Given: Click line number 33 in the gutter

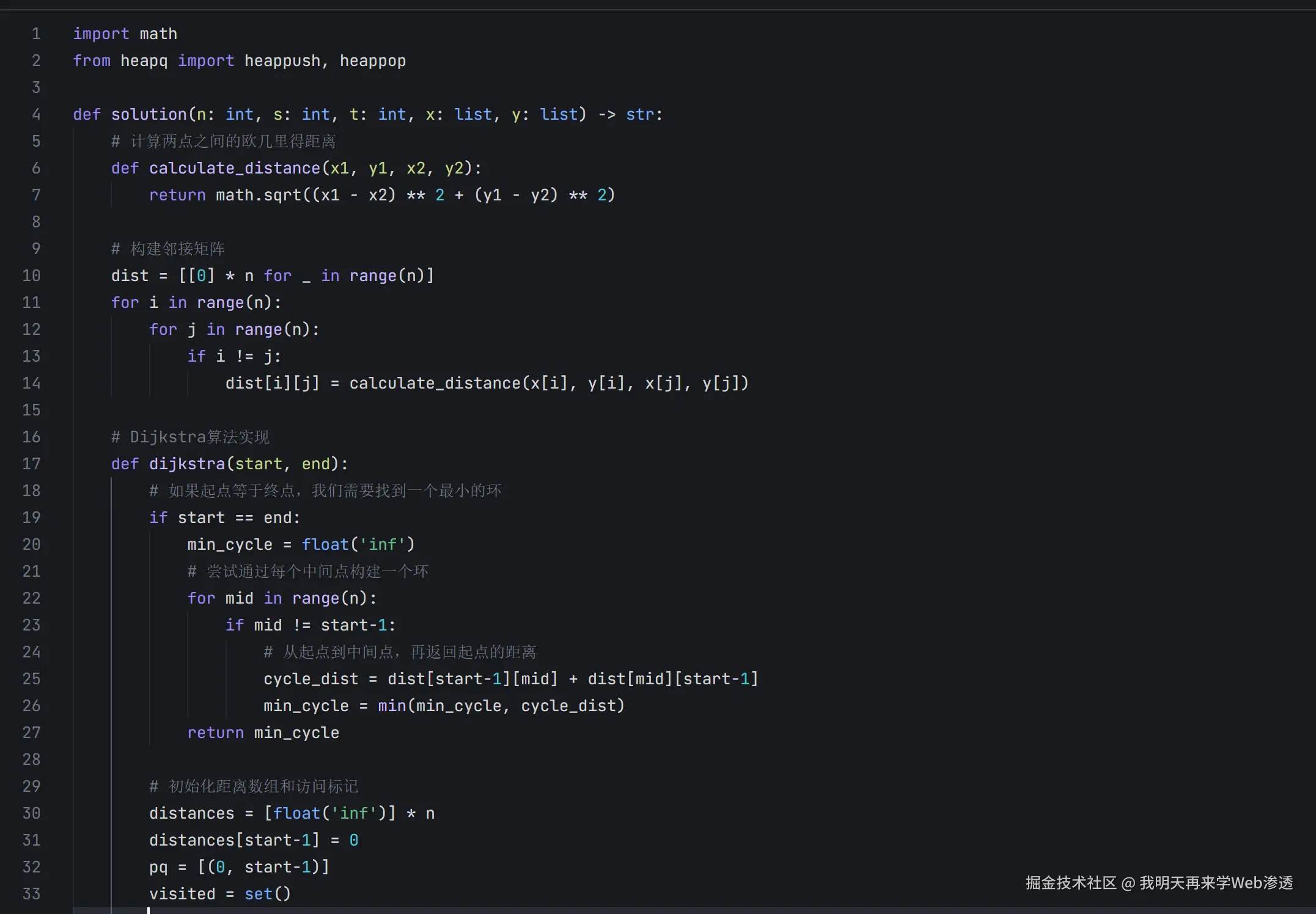Looking at the screenshot, I should tap(31, 894).
